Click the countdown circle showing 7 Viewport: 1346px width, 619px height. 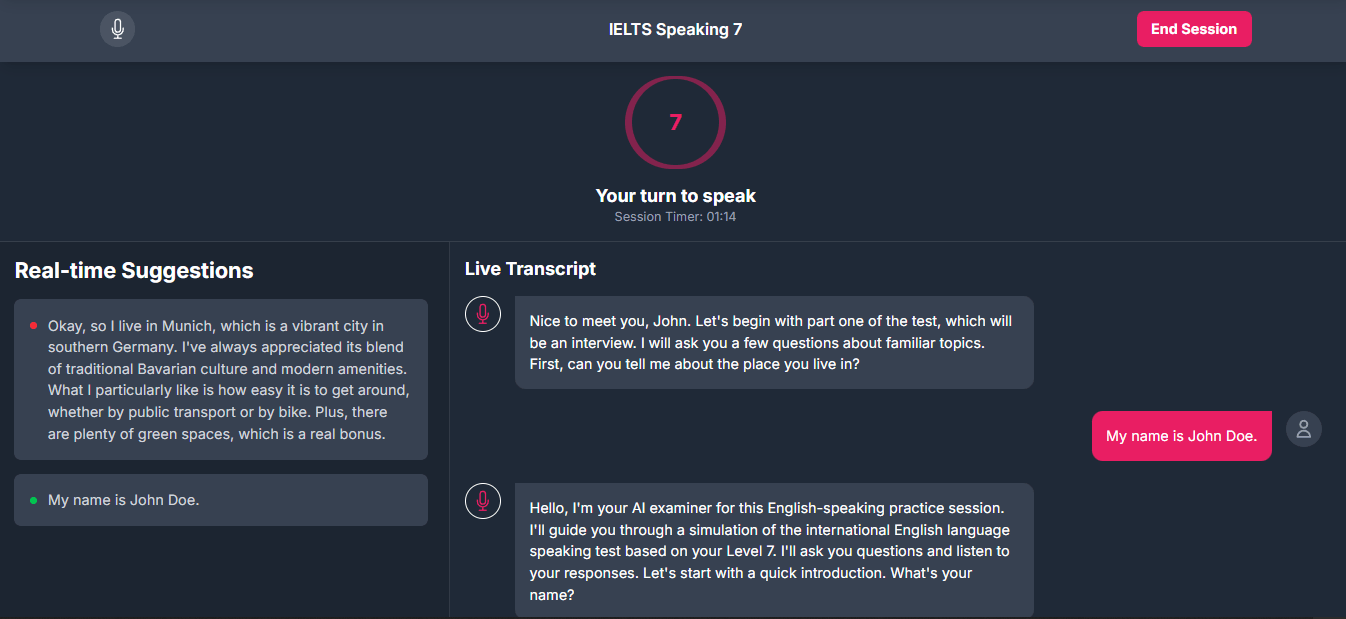[x=675, y=122]
